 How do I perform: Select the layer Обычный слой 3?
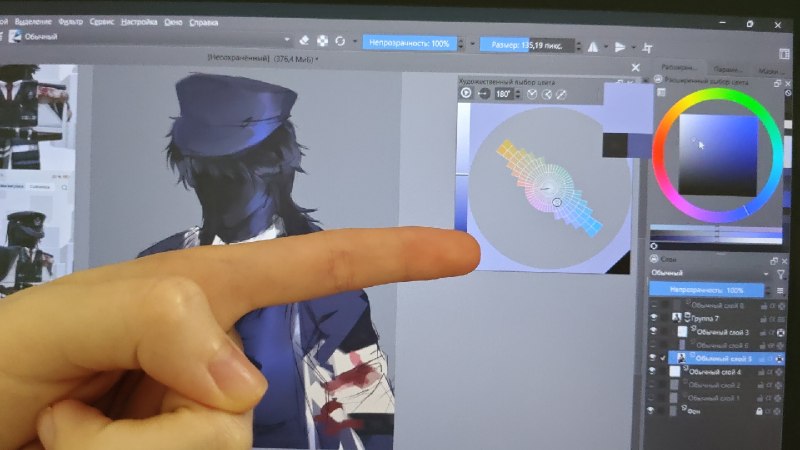pos(723,332)
